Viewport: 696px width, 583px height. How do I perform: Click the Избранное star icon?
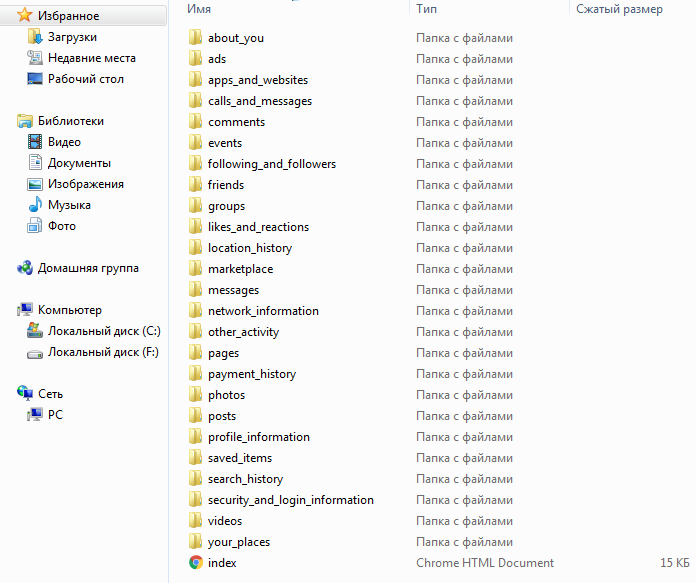[x=24, y=15]
